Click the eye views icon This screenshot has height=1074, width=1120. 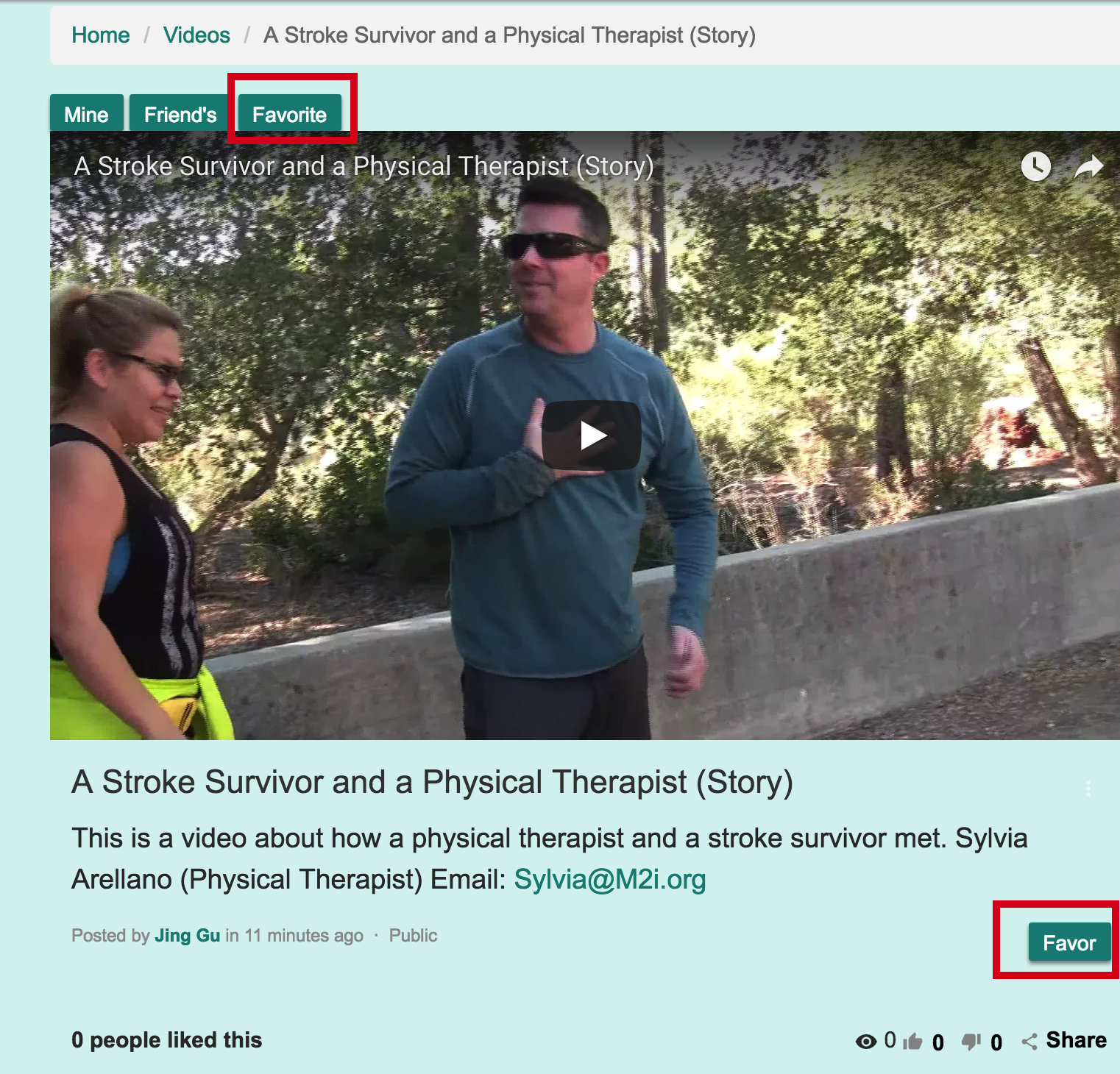coord(866,1041)
